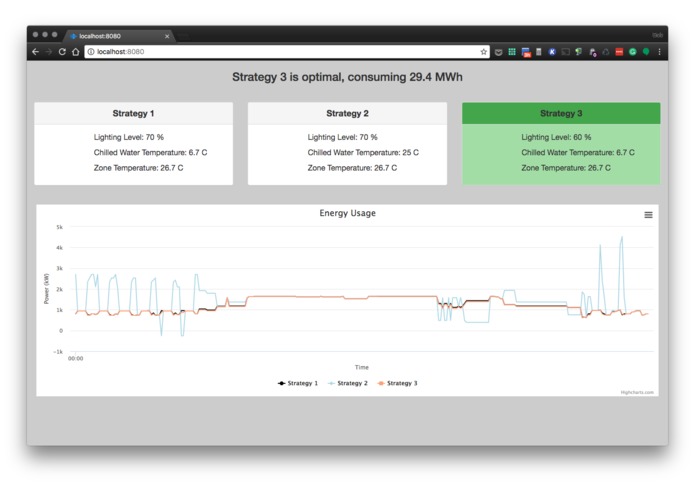Click Strategy 3 Zone Temperature: 26.7 C
Image resolution: width=695 pixels, height=494 pixels.
pyautogui.click(x=566, y=168)
